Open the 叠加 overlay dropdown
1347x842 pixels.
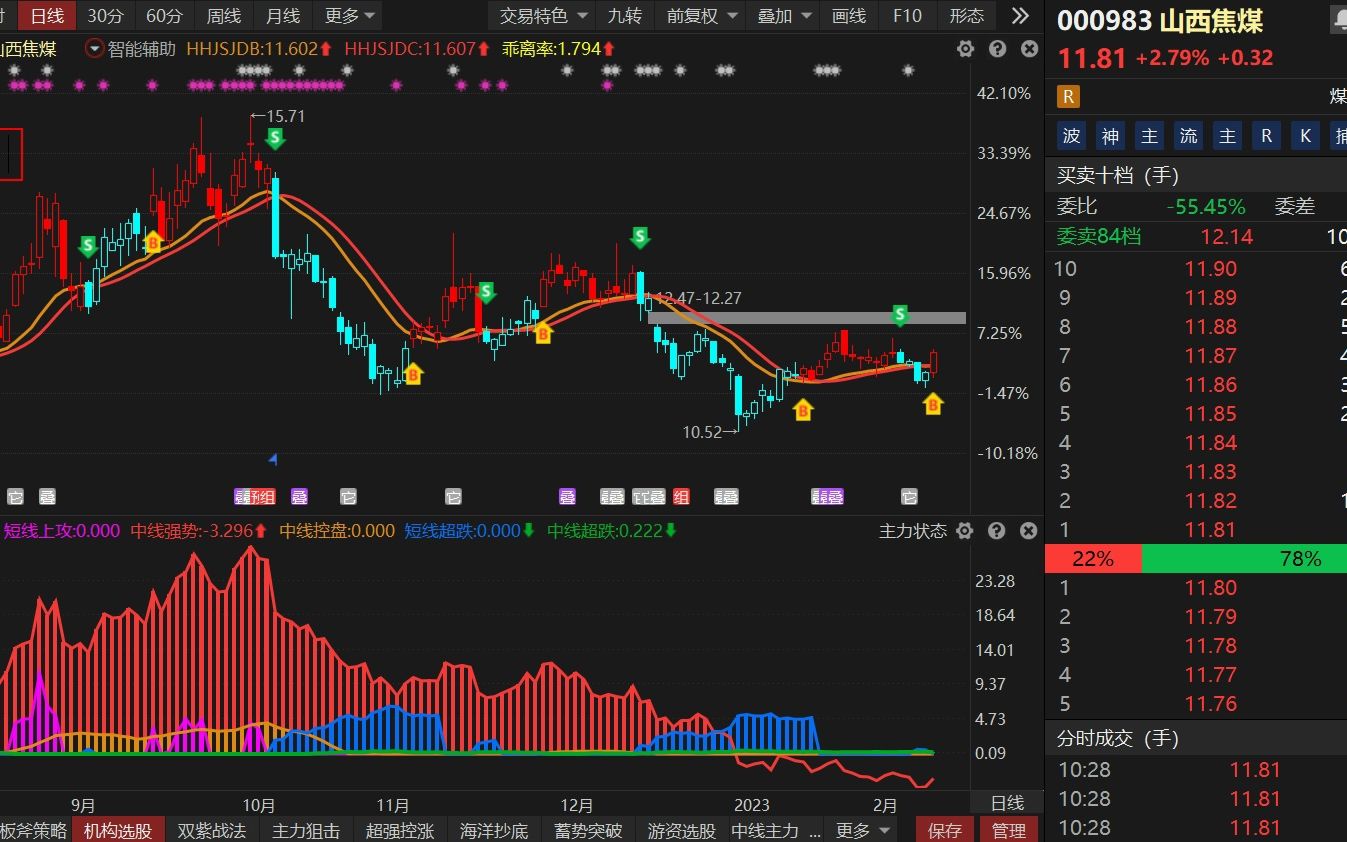click(783, 15)
